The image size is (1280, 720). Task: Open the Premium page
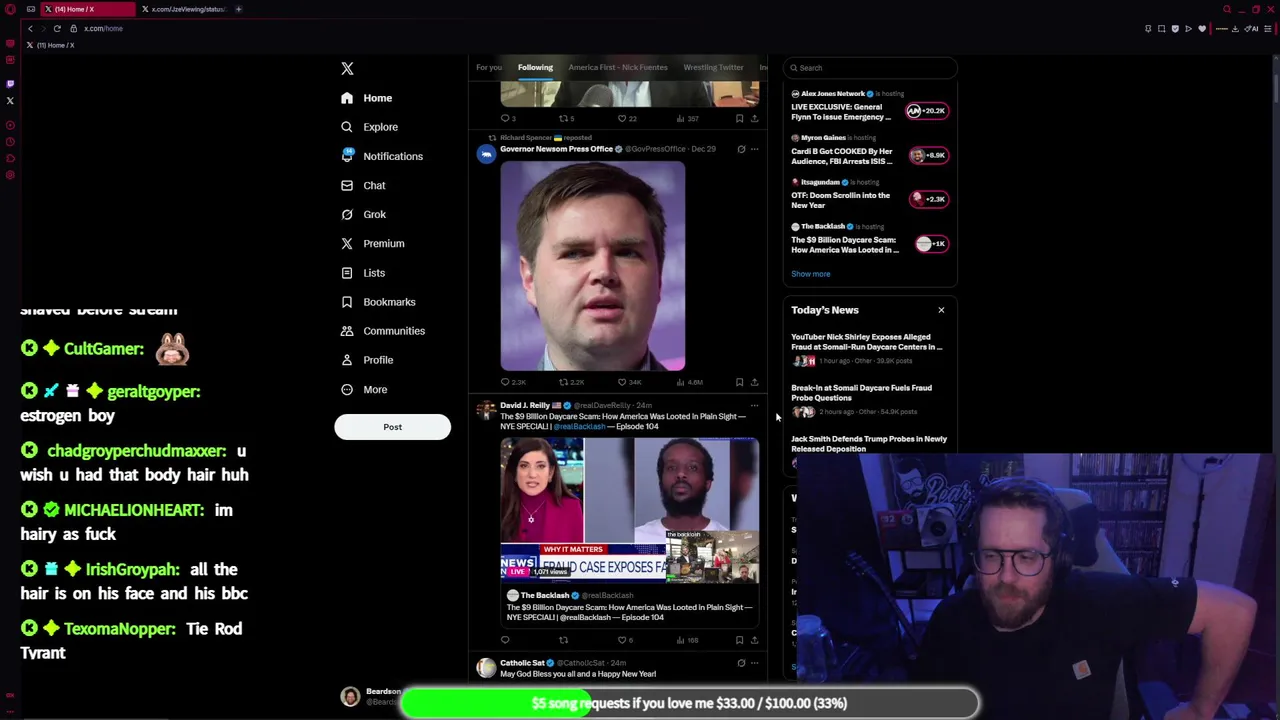point(372,243)
